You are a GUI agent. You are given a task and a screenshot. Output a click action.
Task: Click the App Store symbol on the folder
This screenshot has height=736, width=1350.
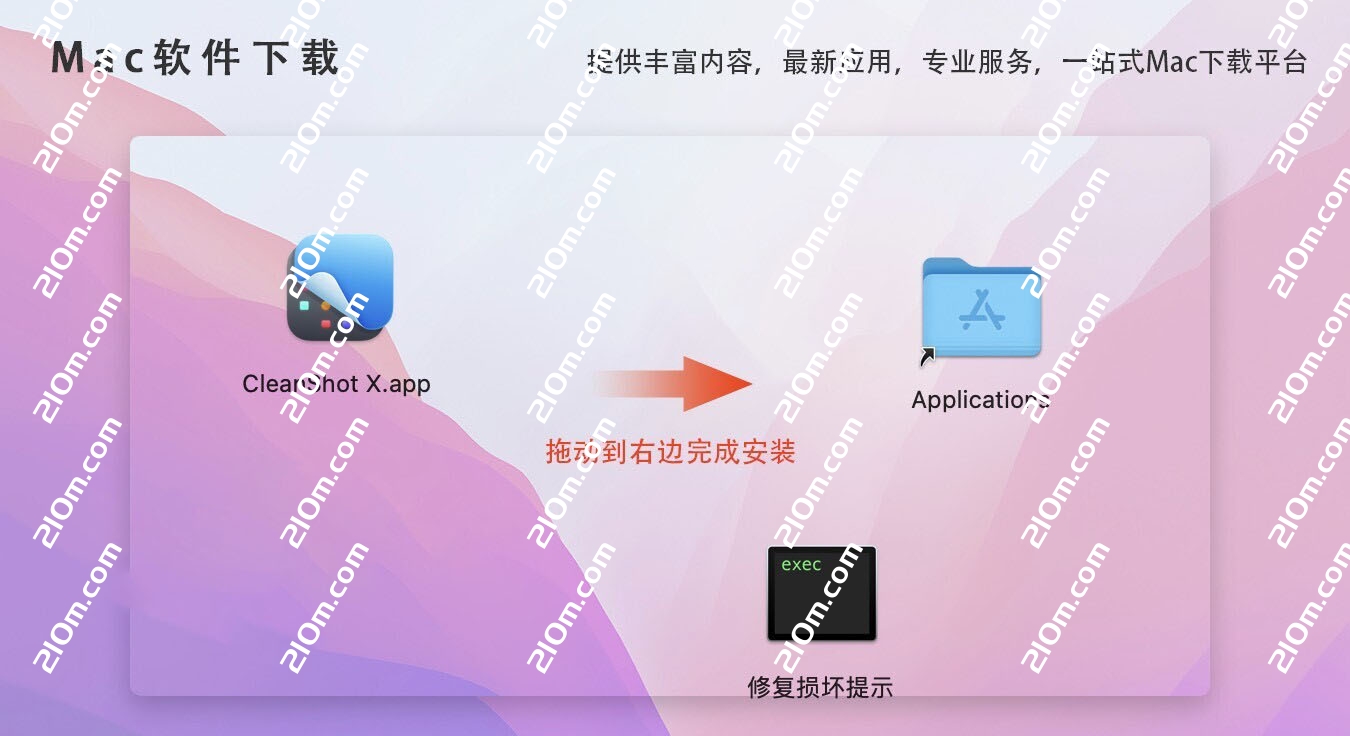coord(982,310)
